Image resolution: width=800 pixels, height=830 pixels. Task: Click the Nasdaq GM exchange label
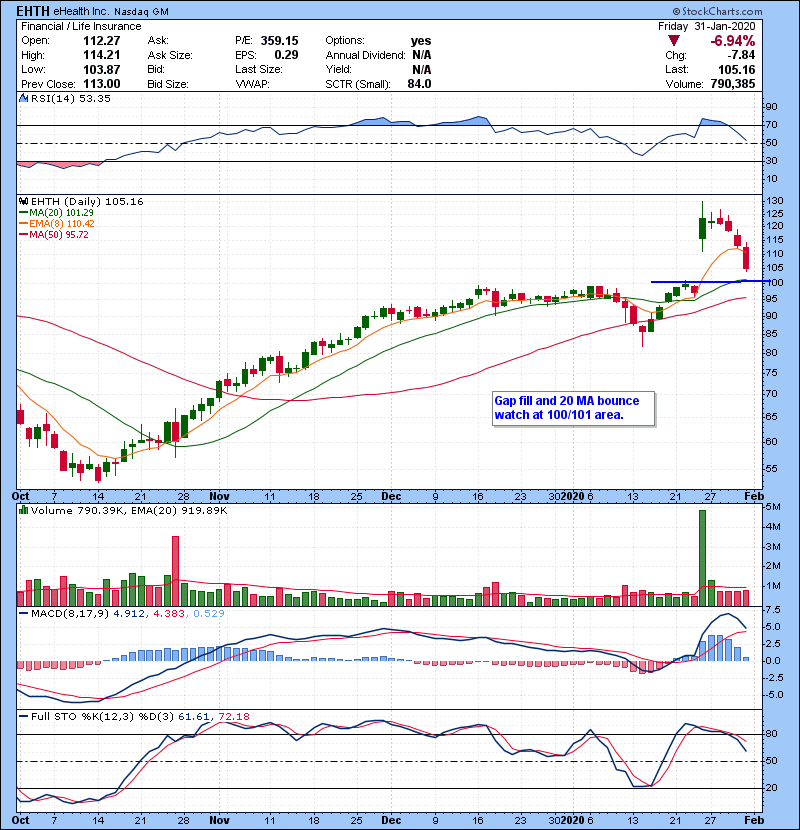(x=141, y=12)
